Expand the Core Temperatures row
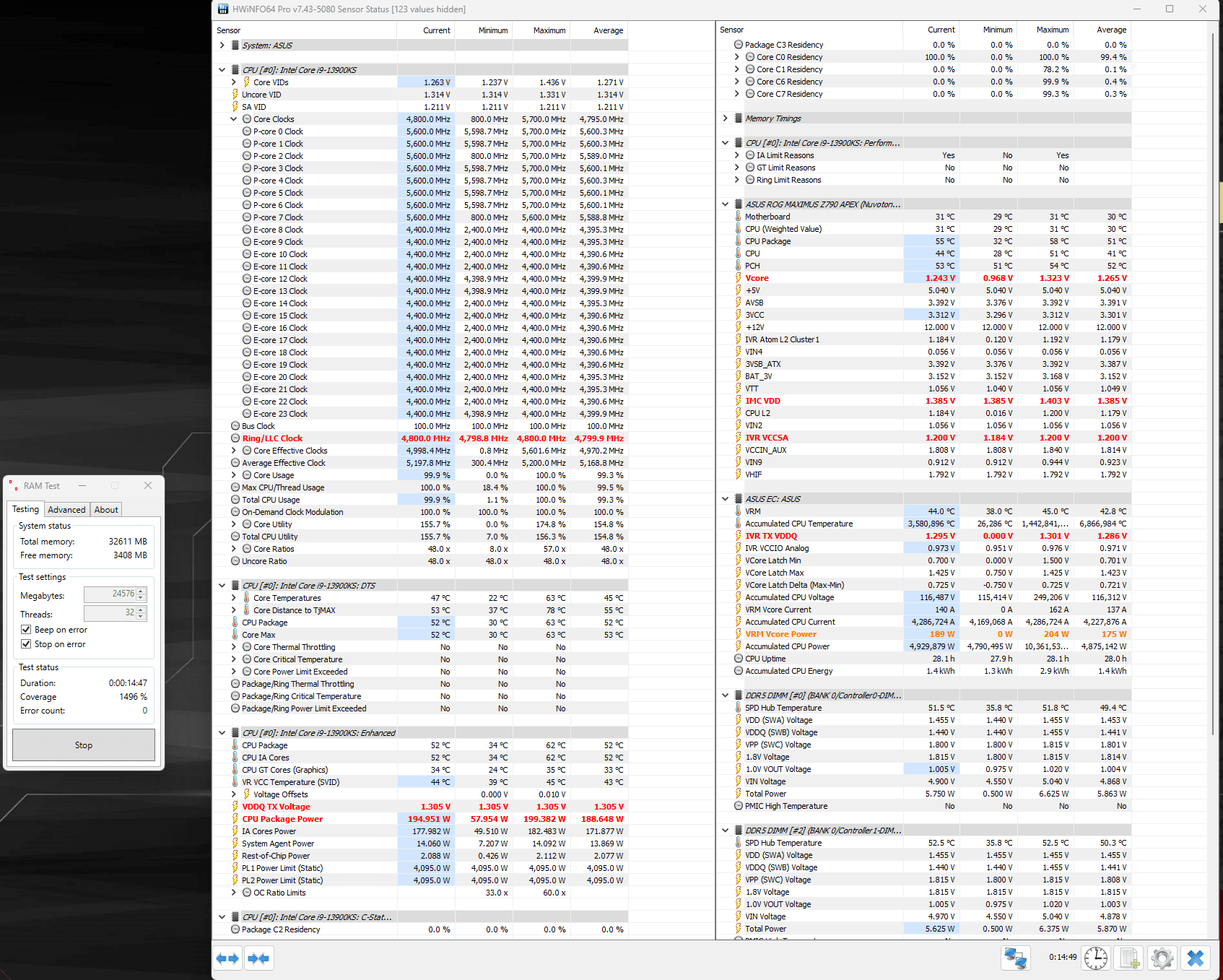 233,598
